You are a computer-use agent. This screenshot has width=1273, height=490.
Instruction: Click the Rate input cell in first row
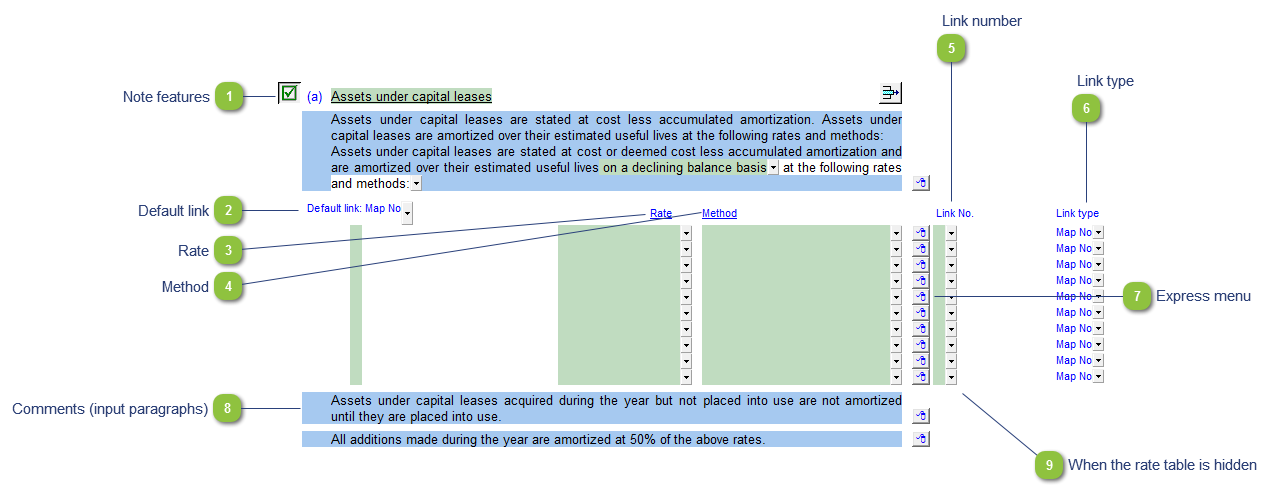[x=619, y=233]
